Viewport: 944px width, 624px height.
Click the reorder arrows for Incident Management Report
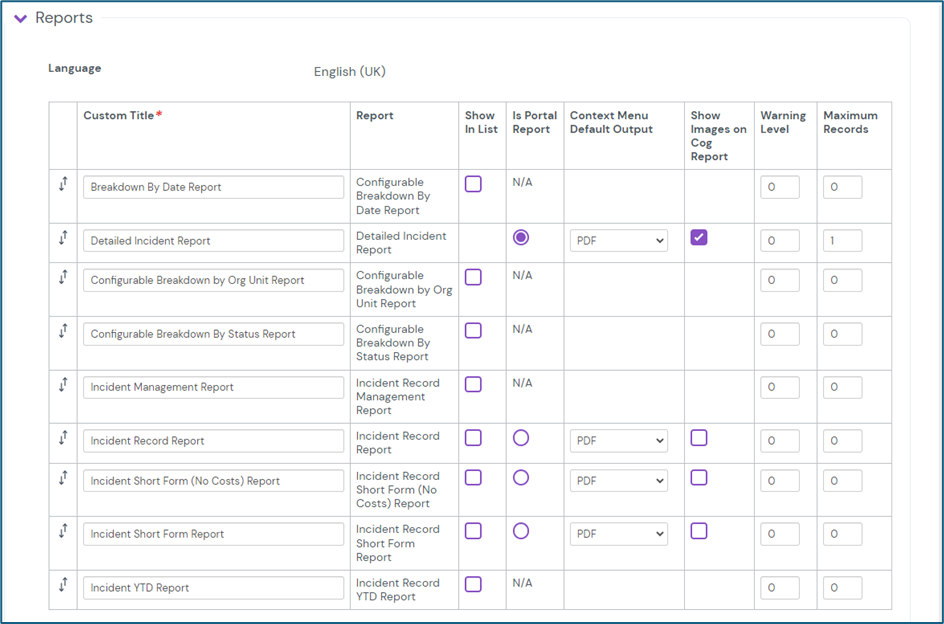coord(62,385)
